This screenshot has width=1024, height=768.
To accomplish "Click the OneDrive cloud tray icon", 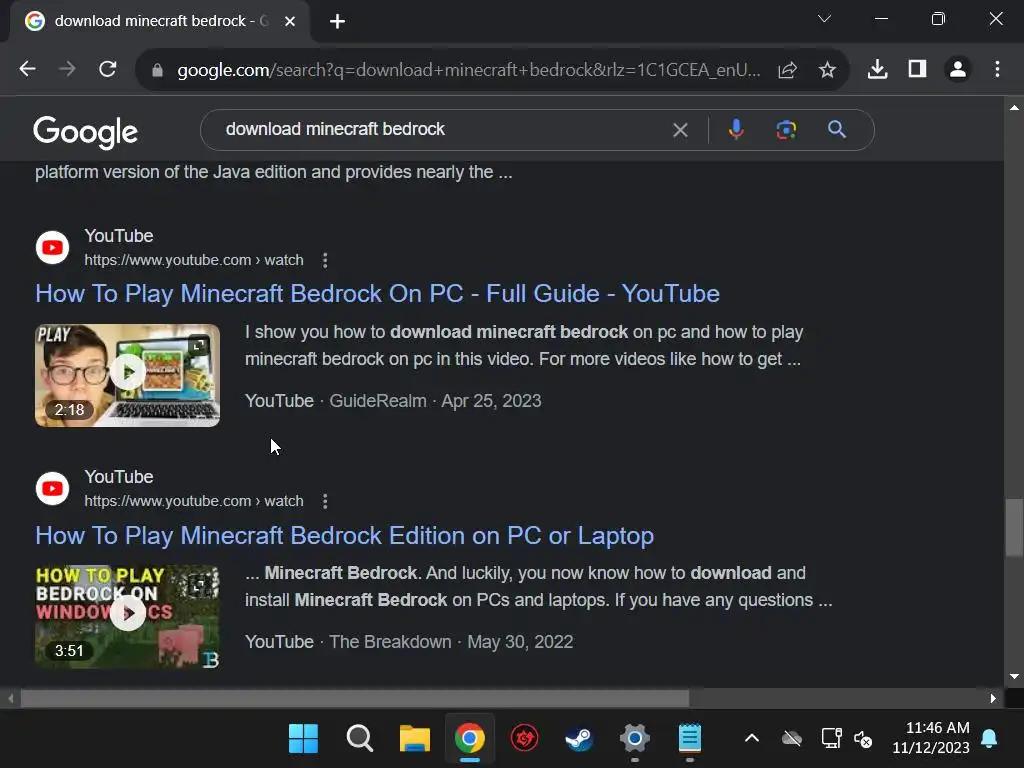I will tap(792, 739).
